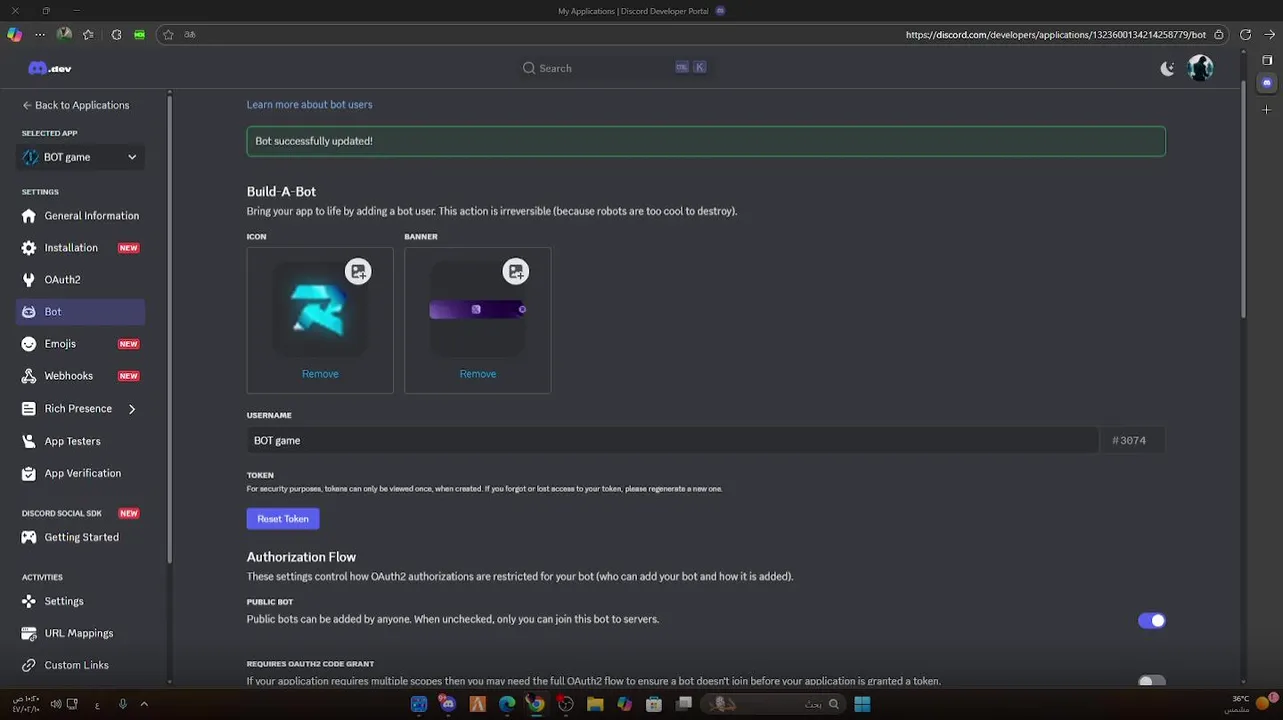
Task: Open File Explorer from the taskbar
Action: click(x=595, y=704)
